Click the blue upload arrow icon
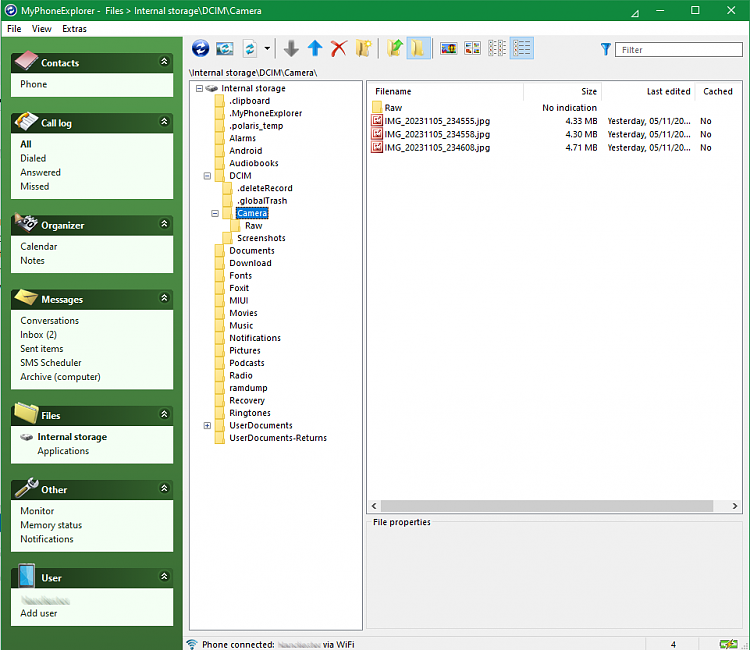 tap(315, 48)
